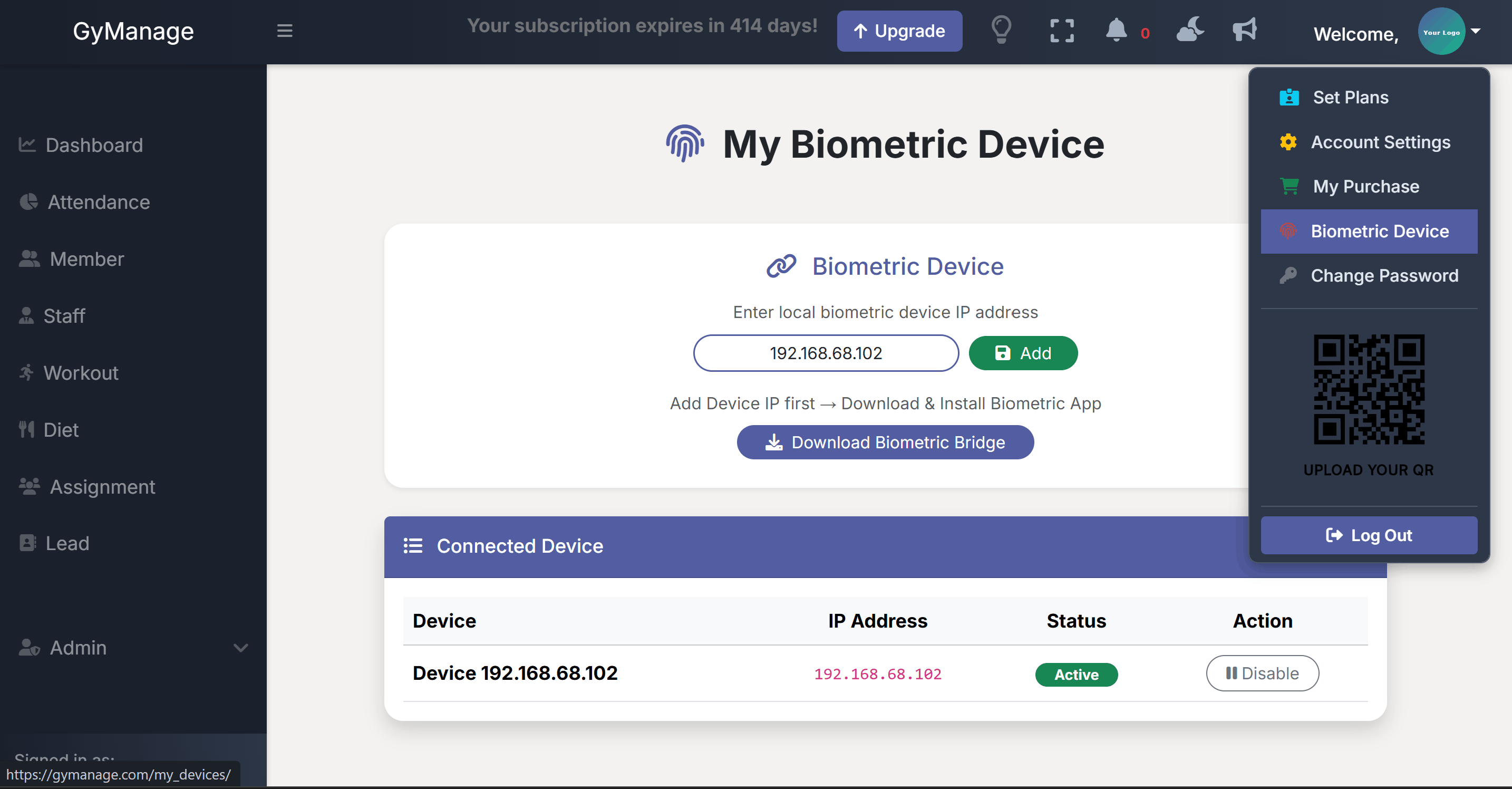
Task: Click the fullscreen icon in the top bar
Action: [x=1061, y=31]
